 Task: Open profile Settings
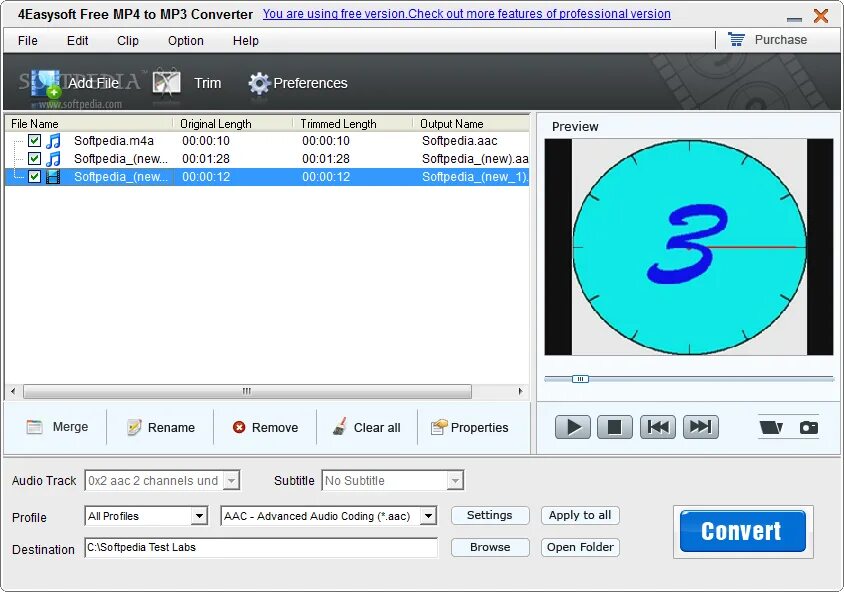click(x=490, y=515)
